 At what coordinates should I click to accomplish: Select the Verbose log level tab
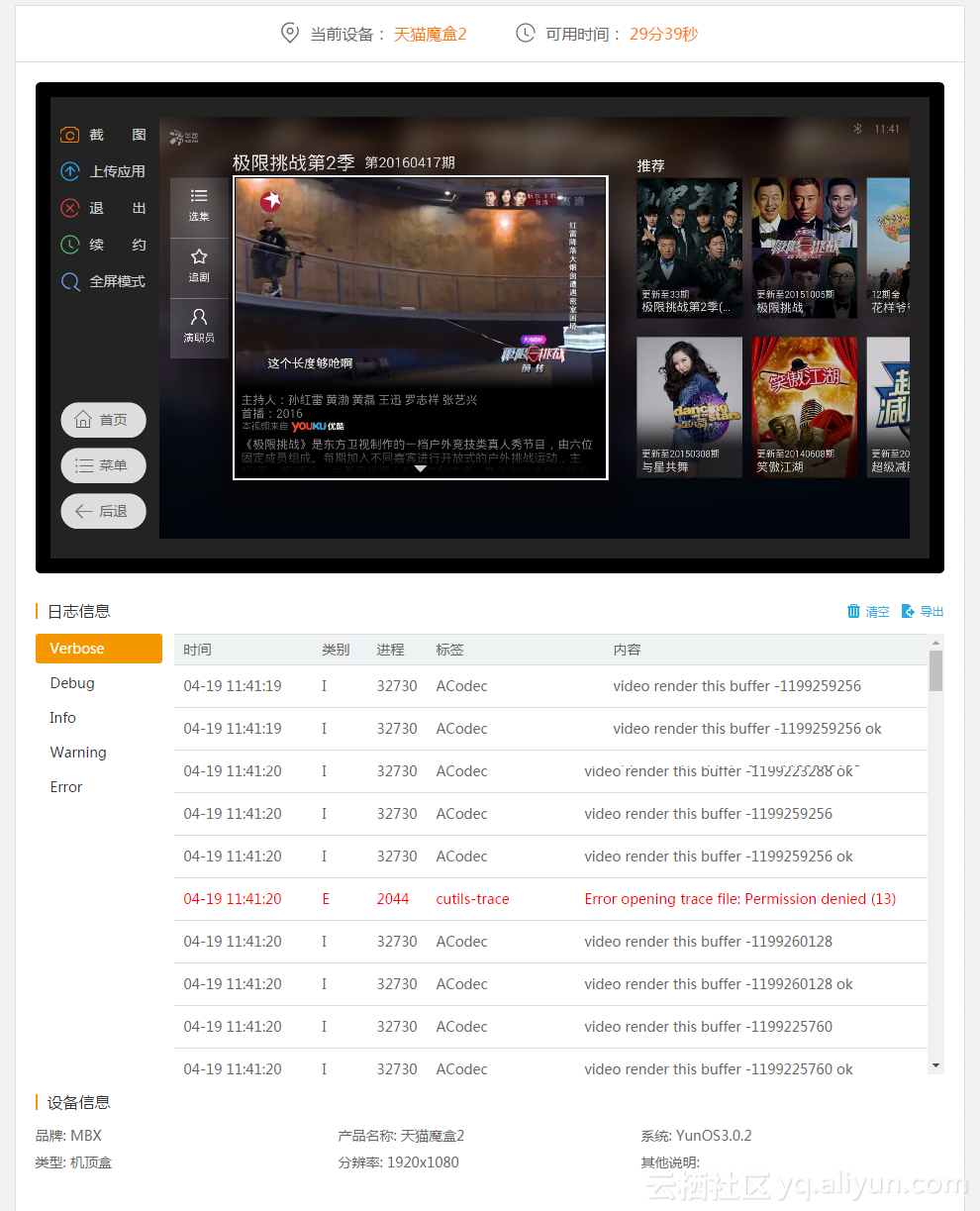coord(99,649)
